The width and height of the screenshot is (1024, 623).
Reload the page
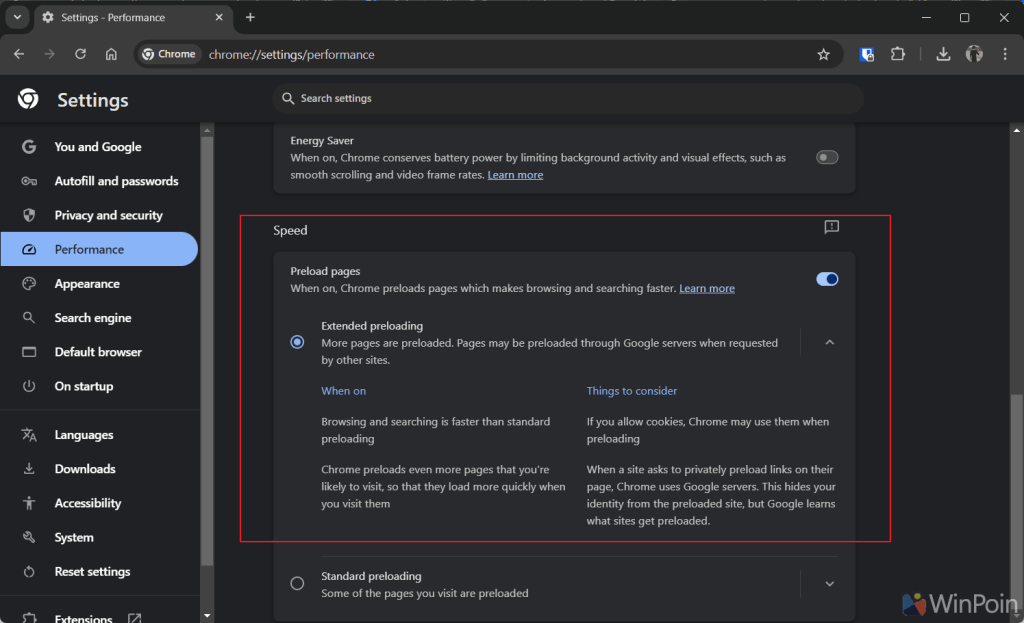[x=80, y=54]
